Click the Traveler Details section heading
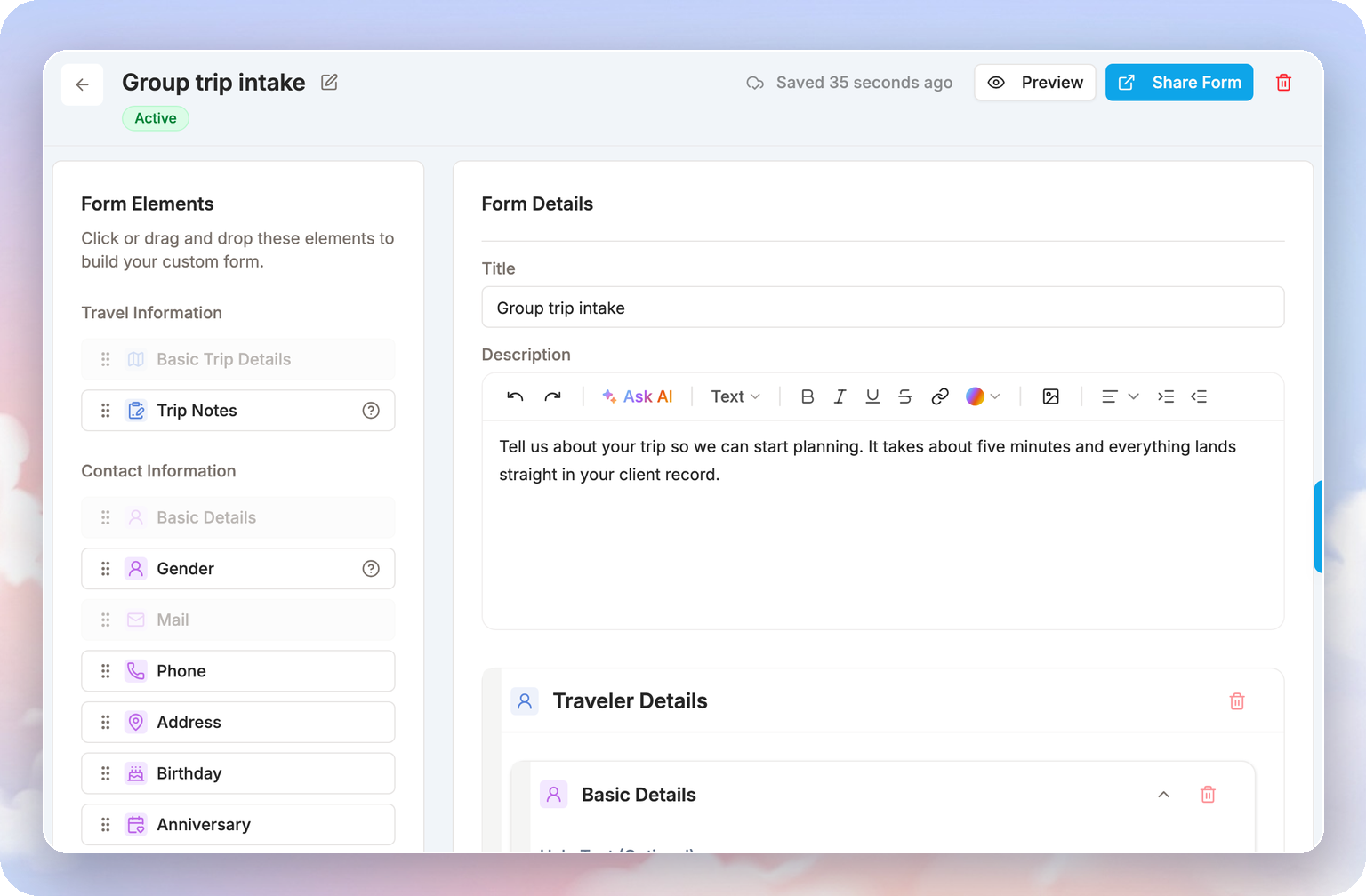This screenshot has height=896, width=1366. (630, 701)
